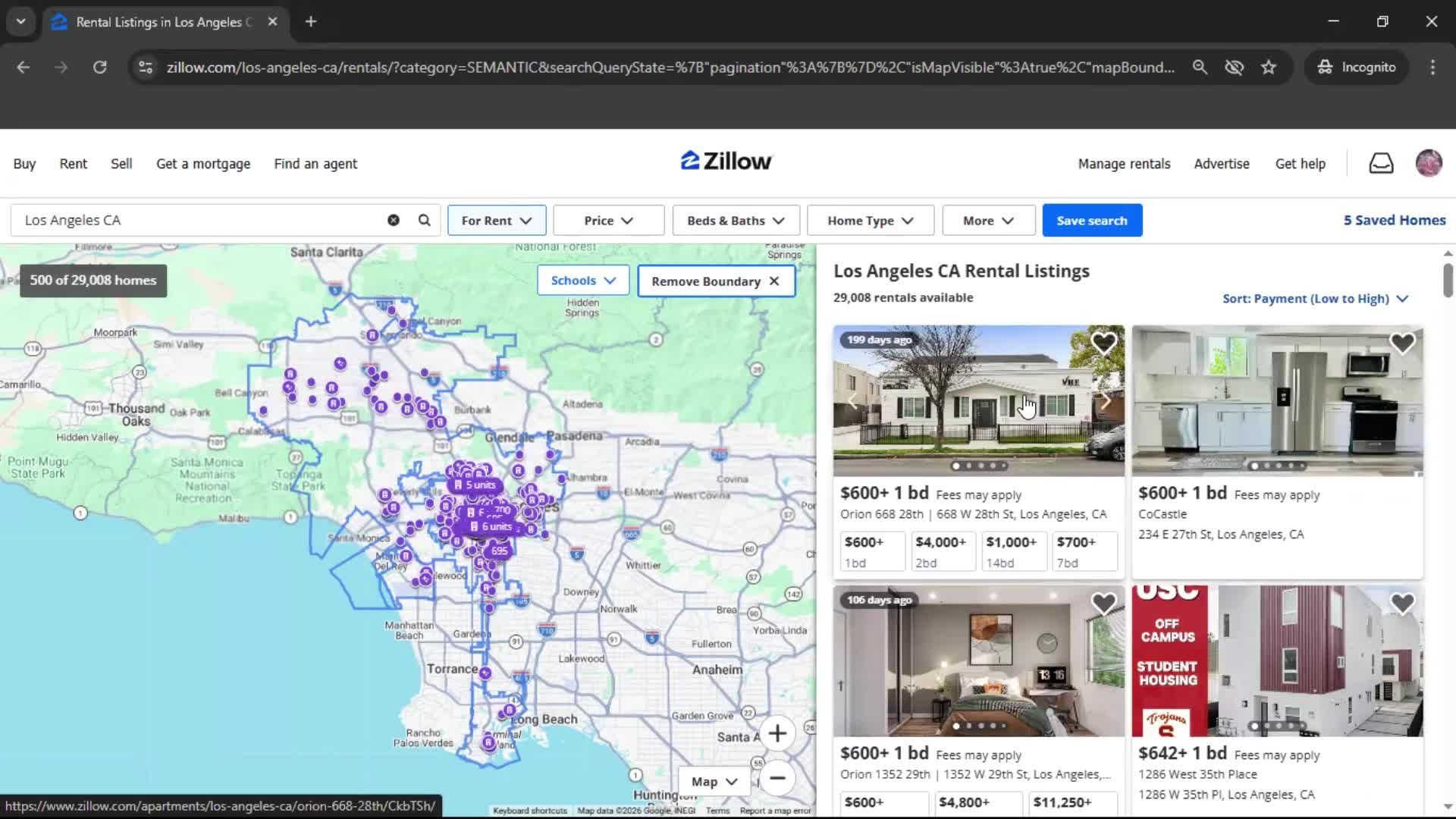Screen dimensions: 1456x819
Task: Favorite the CoCastle listing with heart
Action: pyautogui.click(x=1402, y=344)
